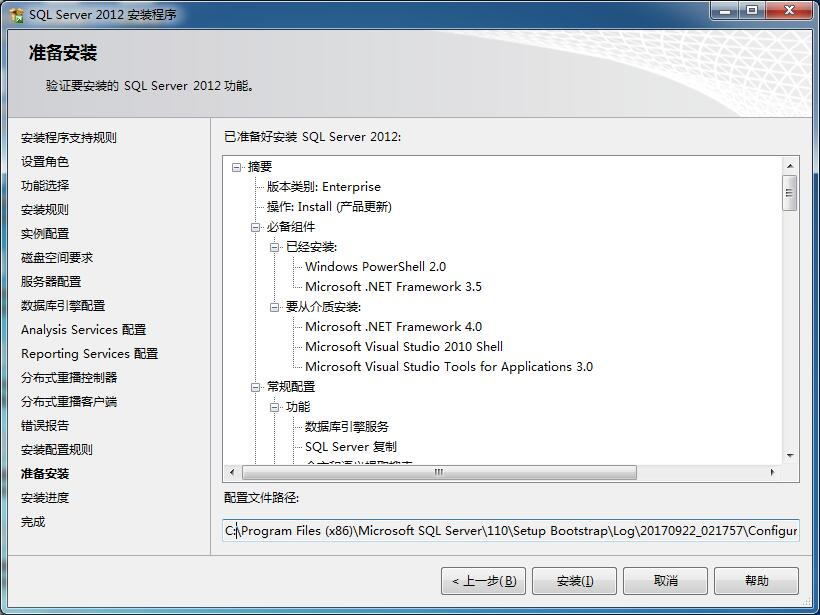Click 分布式重播客户端 step

(69, 402)
